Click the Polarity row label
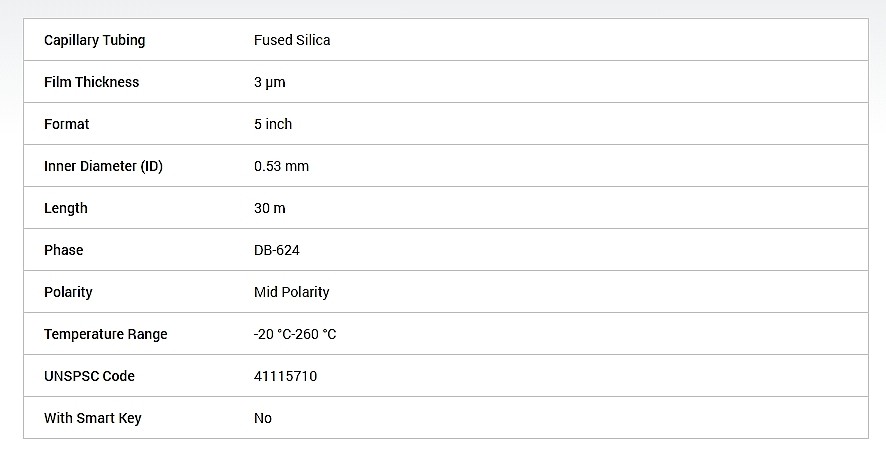This screenshot has width=886, height=458. pos(68,292)
